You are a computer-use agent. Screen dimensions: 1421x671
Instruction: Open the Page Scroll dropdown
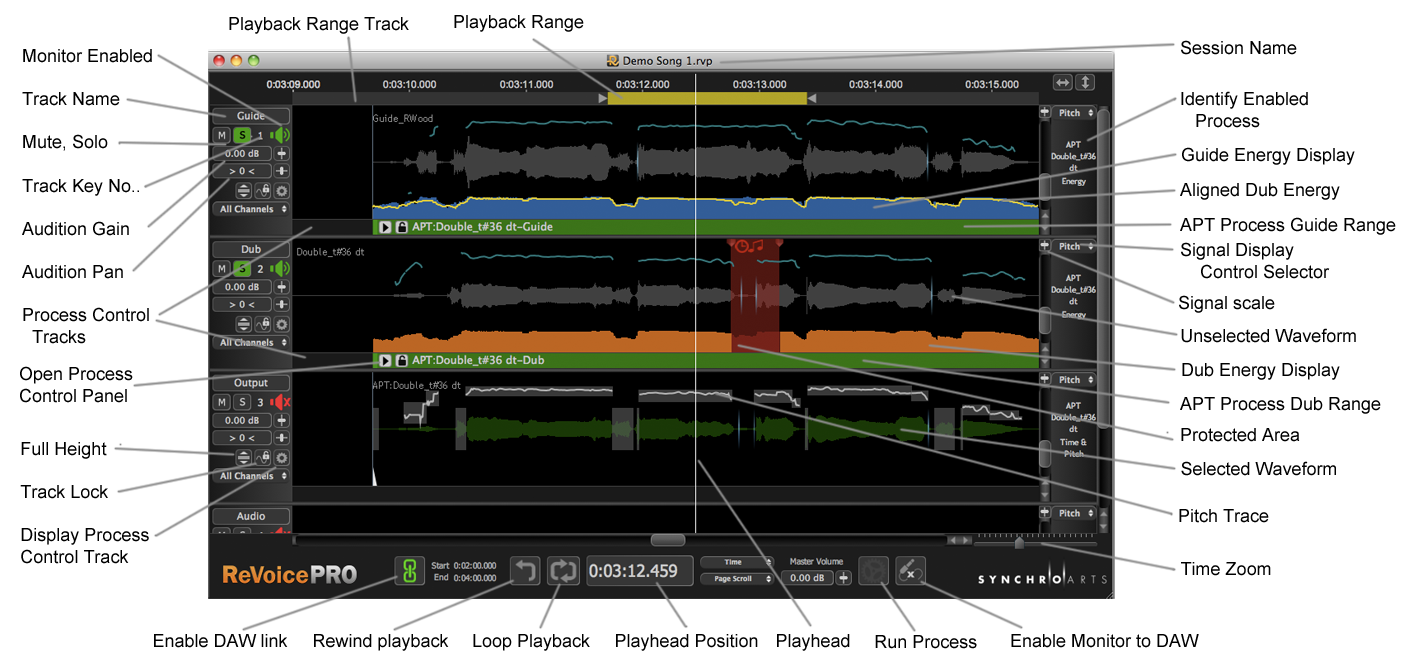tap(738, 578)
